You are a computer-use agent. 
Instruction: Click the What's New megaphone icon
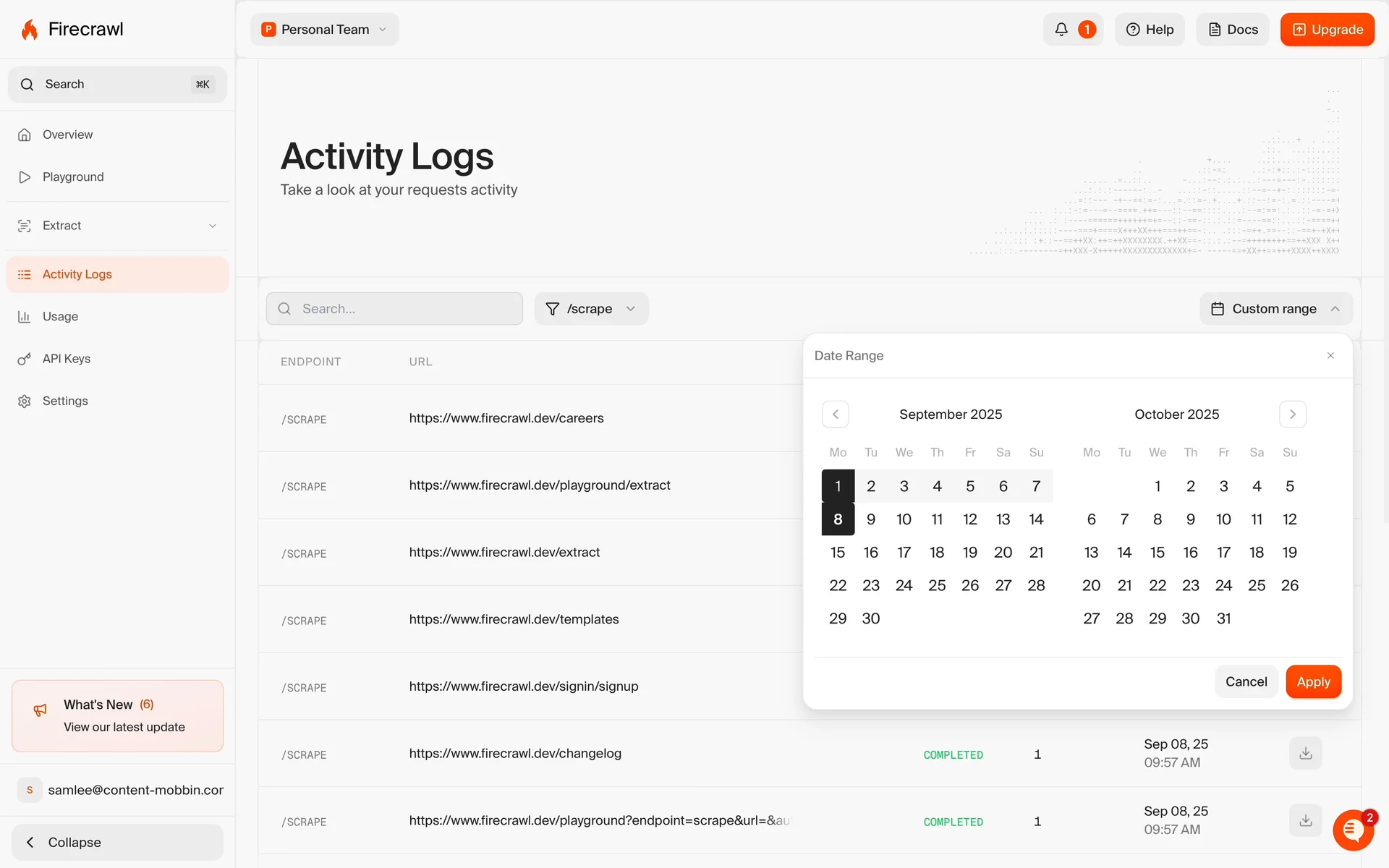[x=41, y=710]
